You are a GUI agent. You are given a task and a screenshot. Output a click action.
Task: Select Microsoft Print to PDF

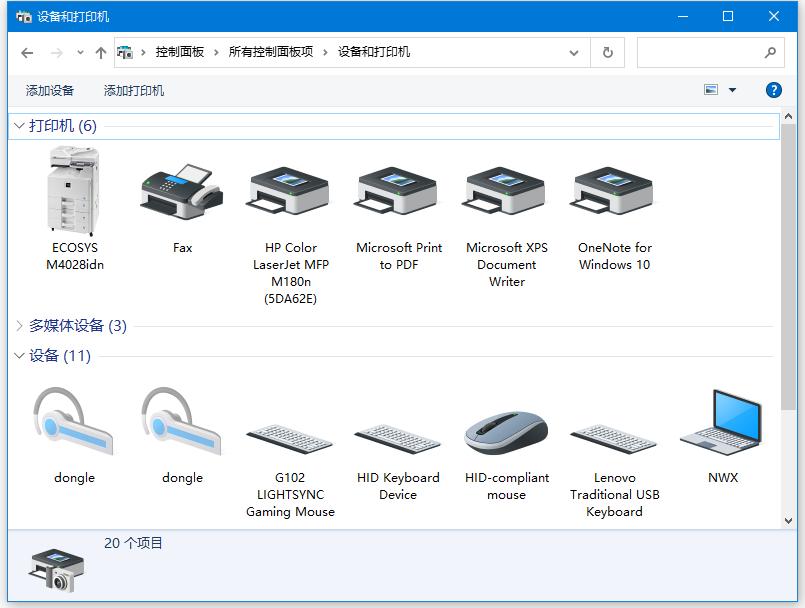pos(397,190)
